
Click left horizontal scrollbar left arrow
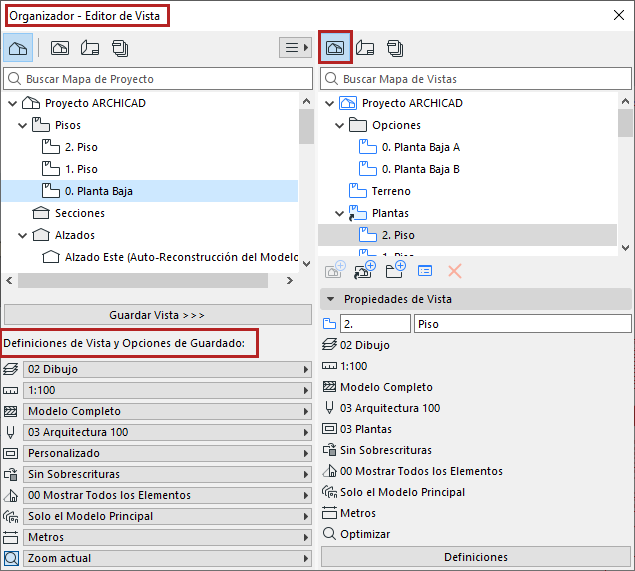click(x=10, y=280)
